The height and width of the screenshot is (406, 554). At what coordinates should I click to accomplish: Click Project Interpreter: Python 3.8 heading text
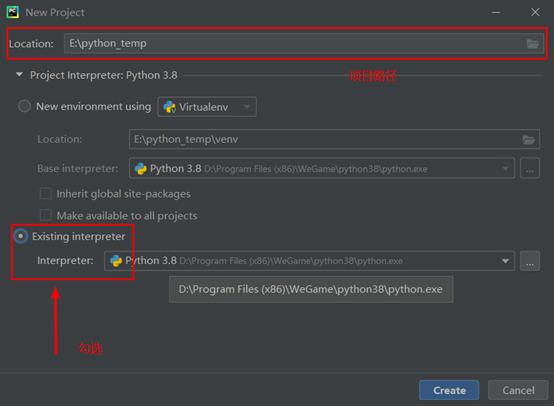[104, 75]
